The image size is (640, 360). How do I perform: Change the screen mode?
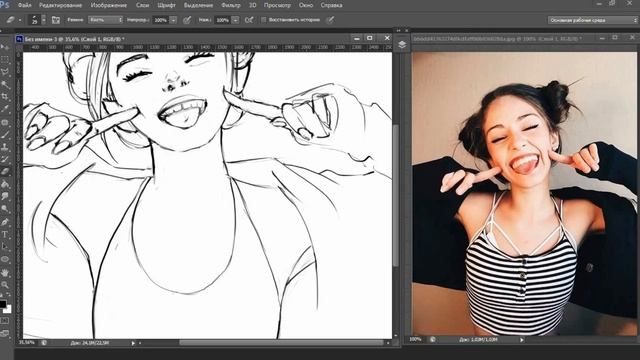pyautogui.click(x=5, y=333)
